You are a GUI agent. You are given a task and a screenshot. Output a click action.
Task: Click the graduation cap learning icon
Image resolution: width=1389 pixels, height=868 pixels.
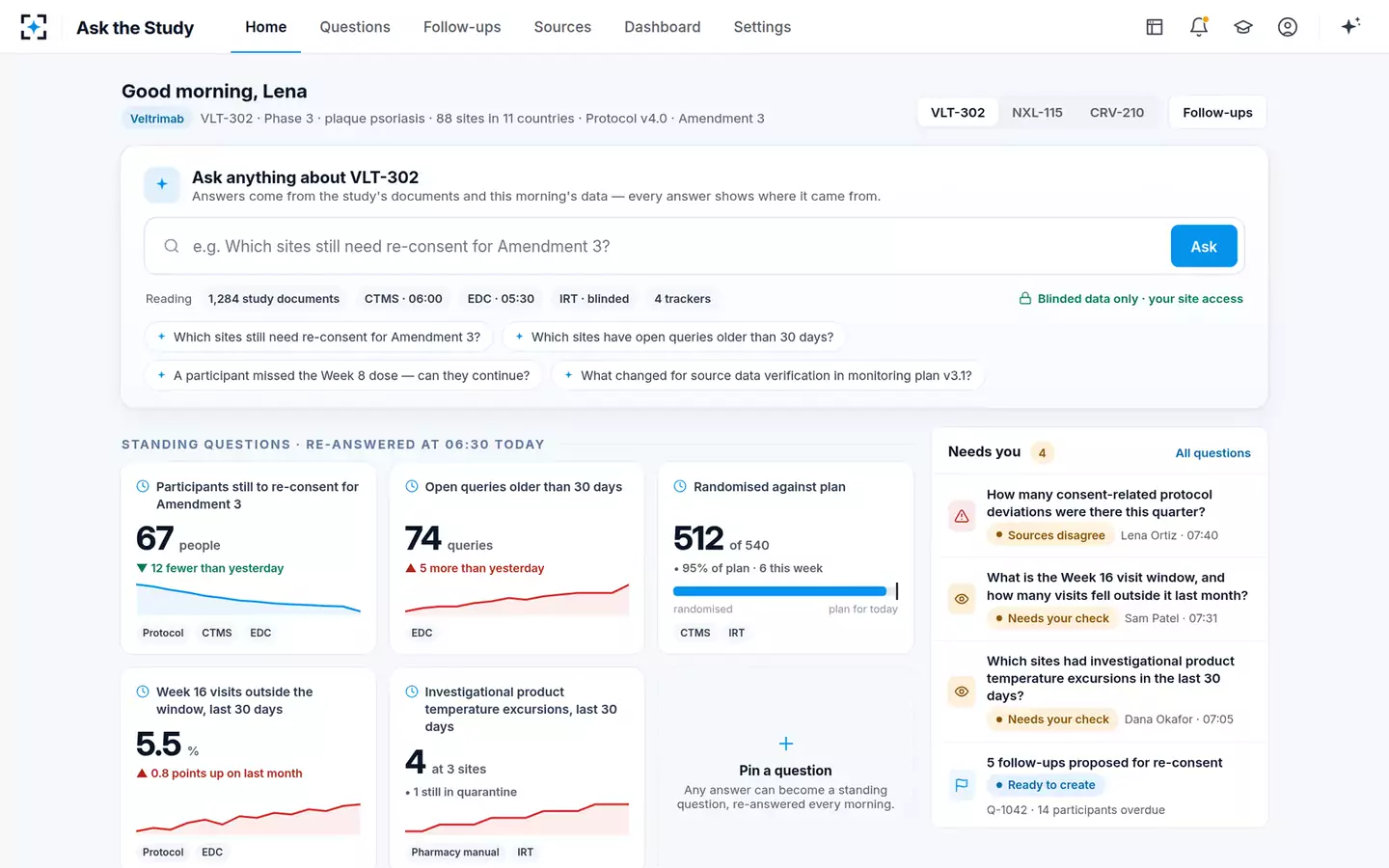(x=1243, y=27)
